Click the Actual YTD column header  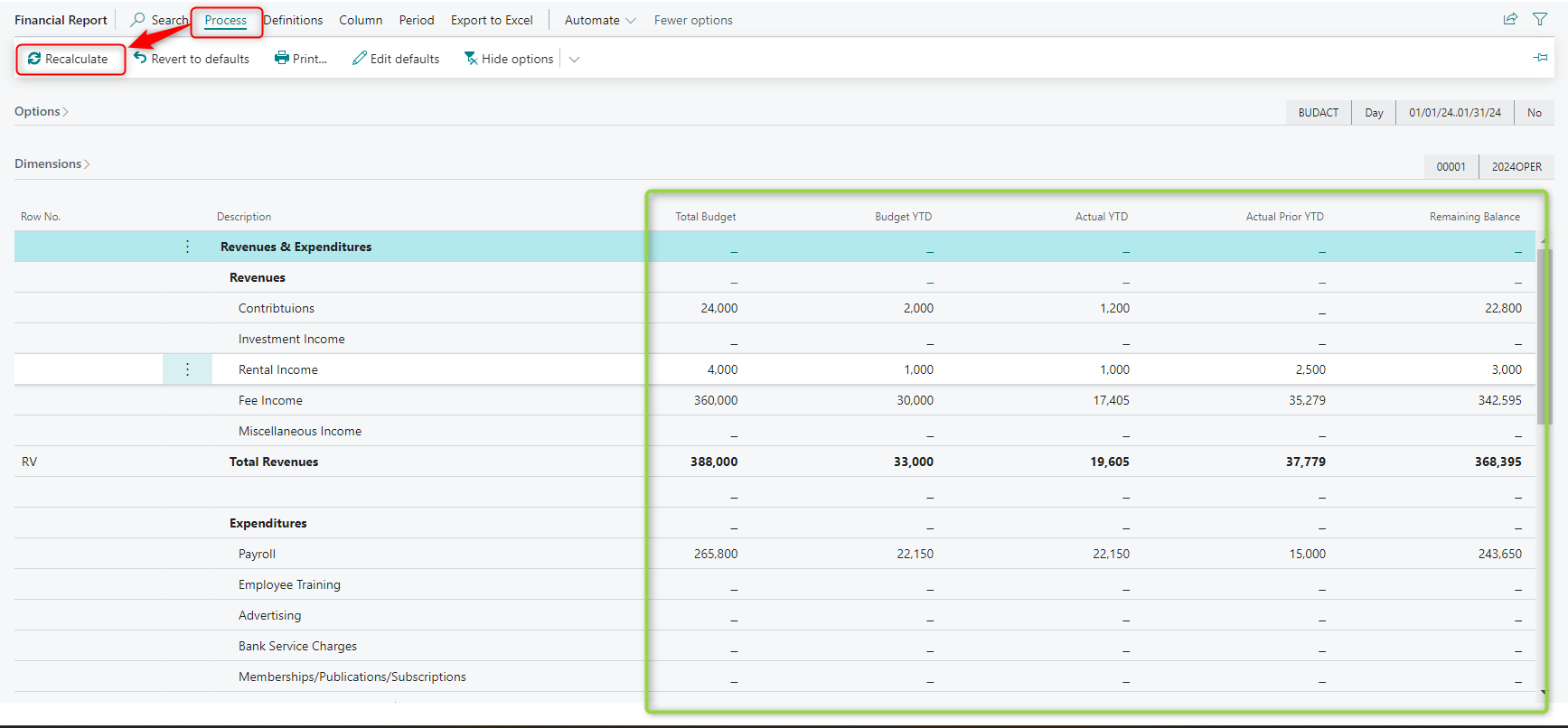click(x=1102, y=217)
